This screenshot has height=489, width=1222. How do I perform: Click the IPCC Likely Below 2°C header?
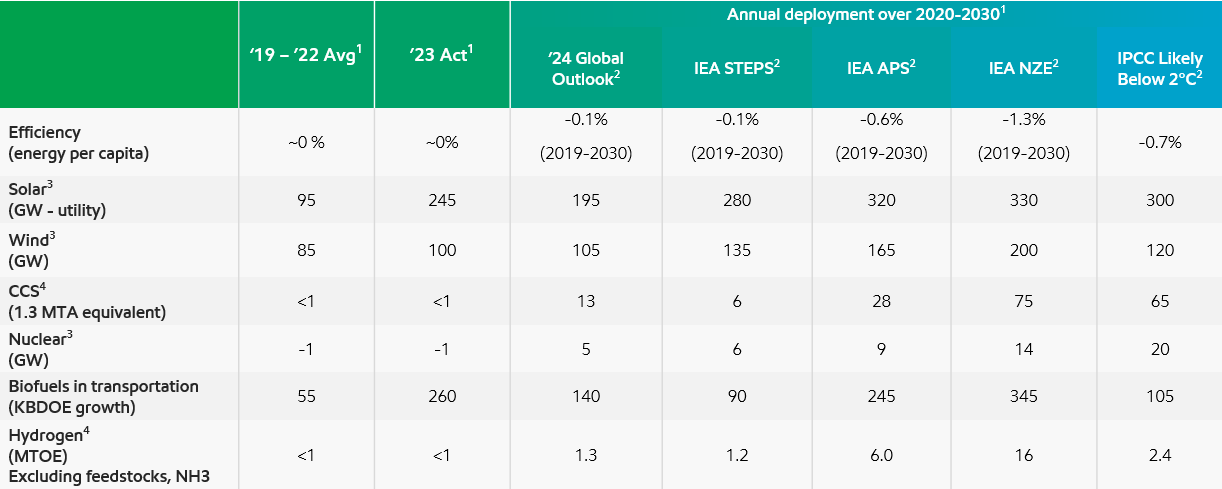click(x=1160, y=68)
